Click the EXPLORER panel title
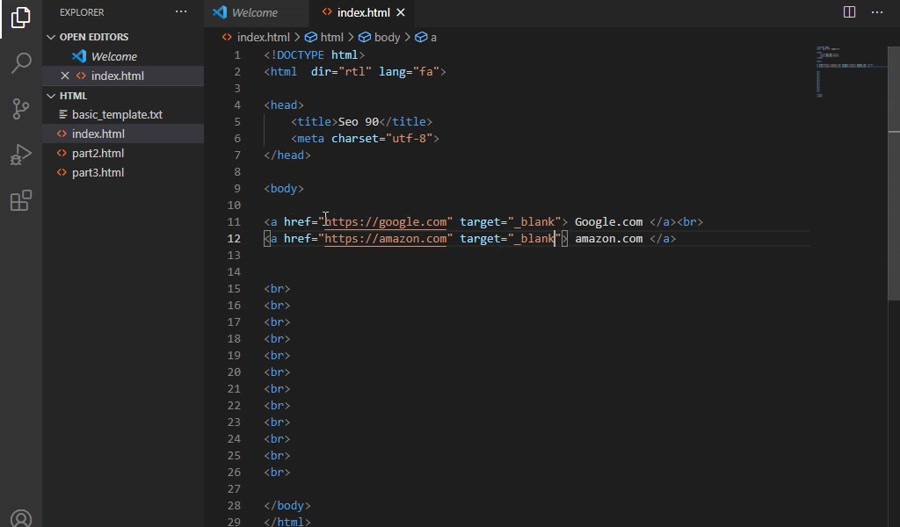The image size is (900, 527). [82, 12]
